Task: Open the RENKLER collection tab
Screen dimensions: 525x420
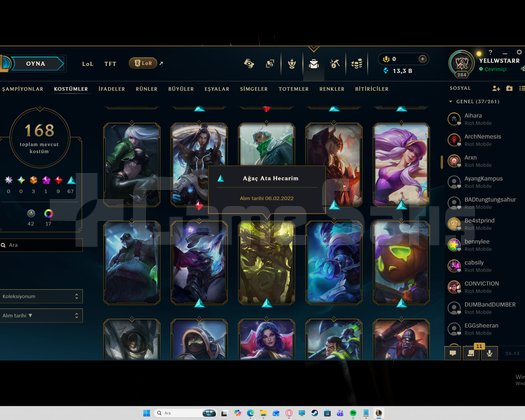Action: click(331, 89)
